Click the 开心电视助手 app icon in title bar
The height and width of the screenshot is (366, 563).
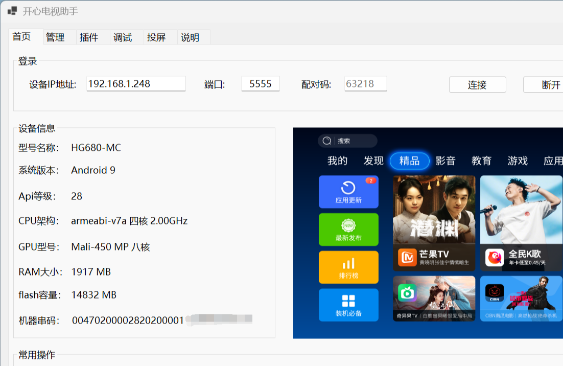[12, 11]
